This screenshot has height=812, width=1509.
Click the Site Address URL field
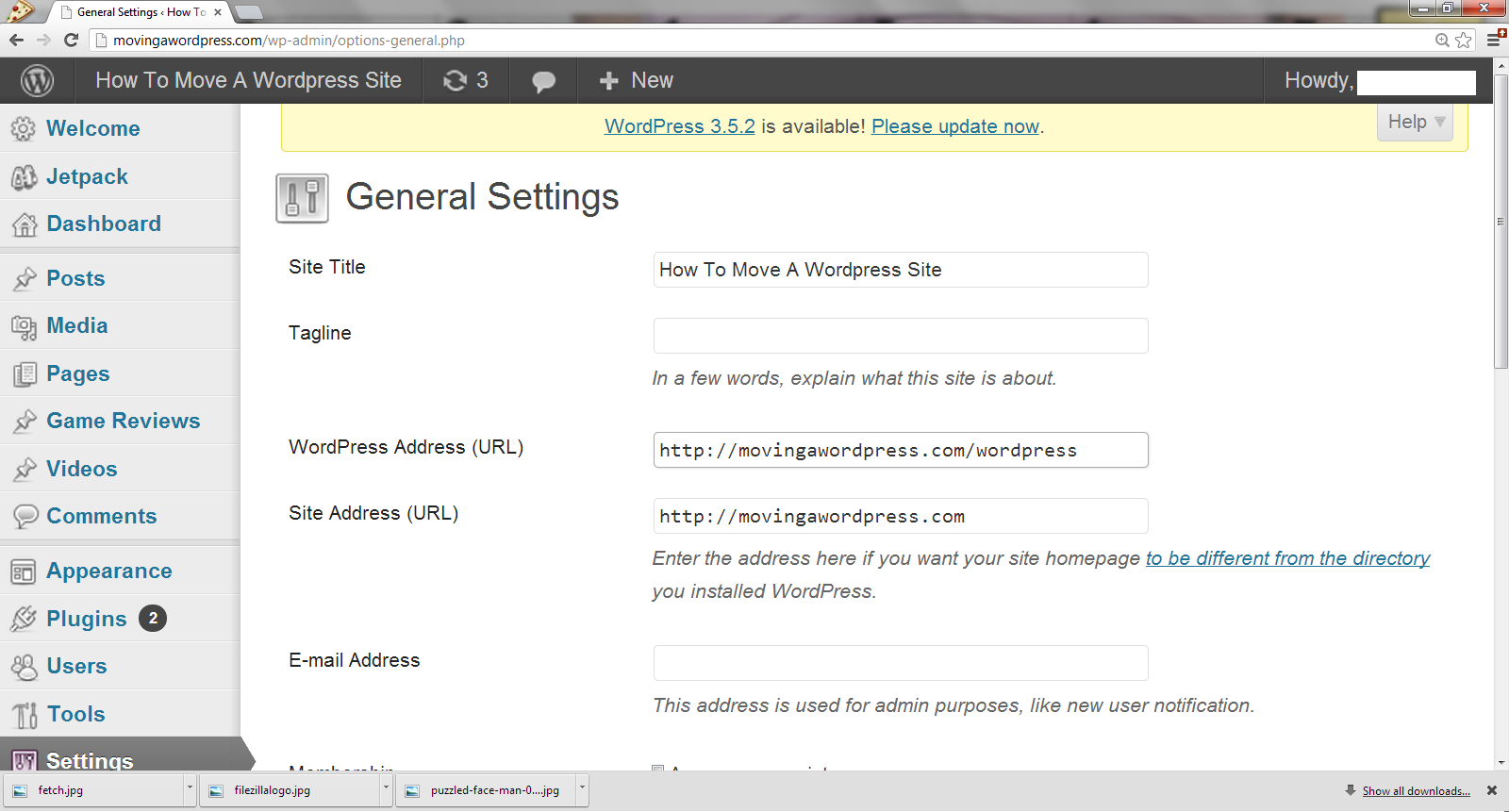tap(901, 516)
